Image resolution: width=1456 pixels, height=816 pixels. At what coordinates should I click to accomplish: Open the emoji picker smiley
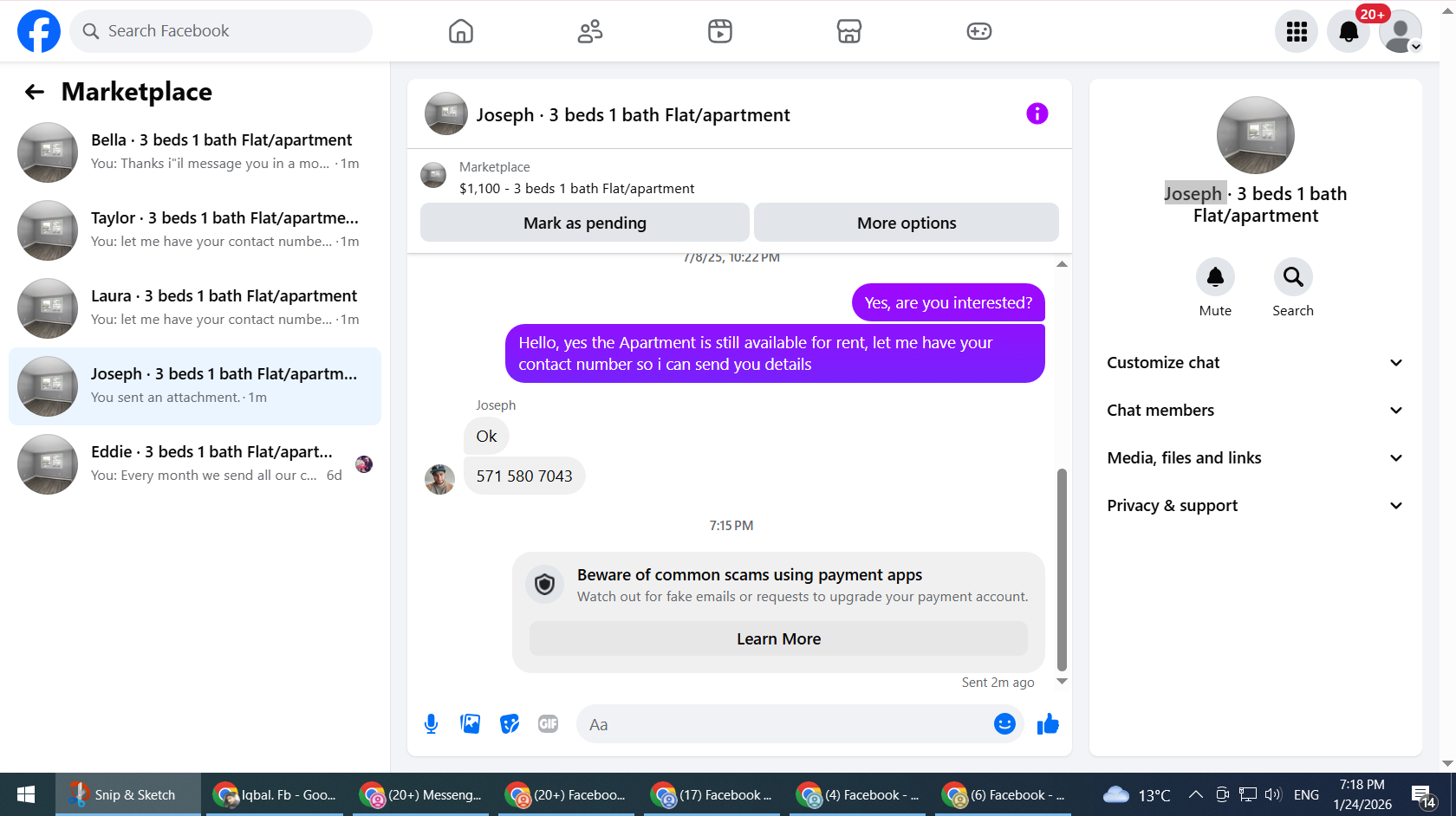point(1004,723)
